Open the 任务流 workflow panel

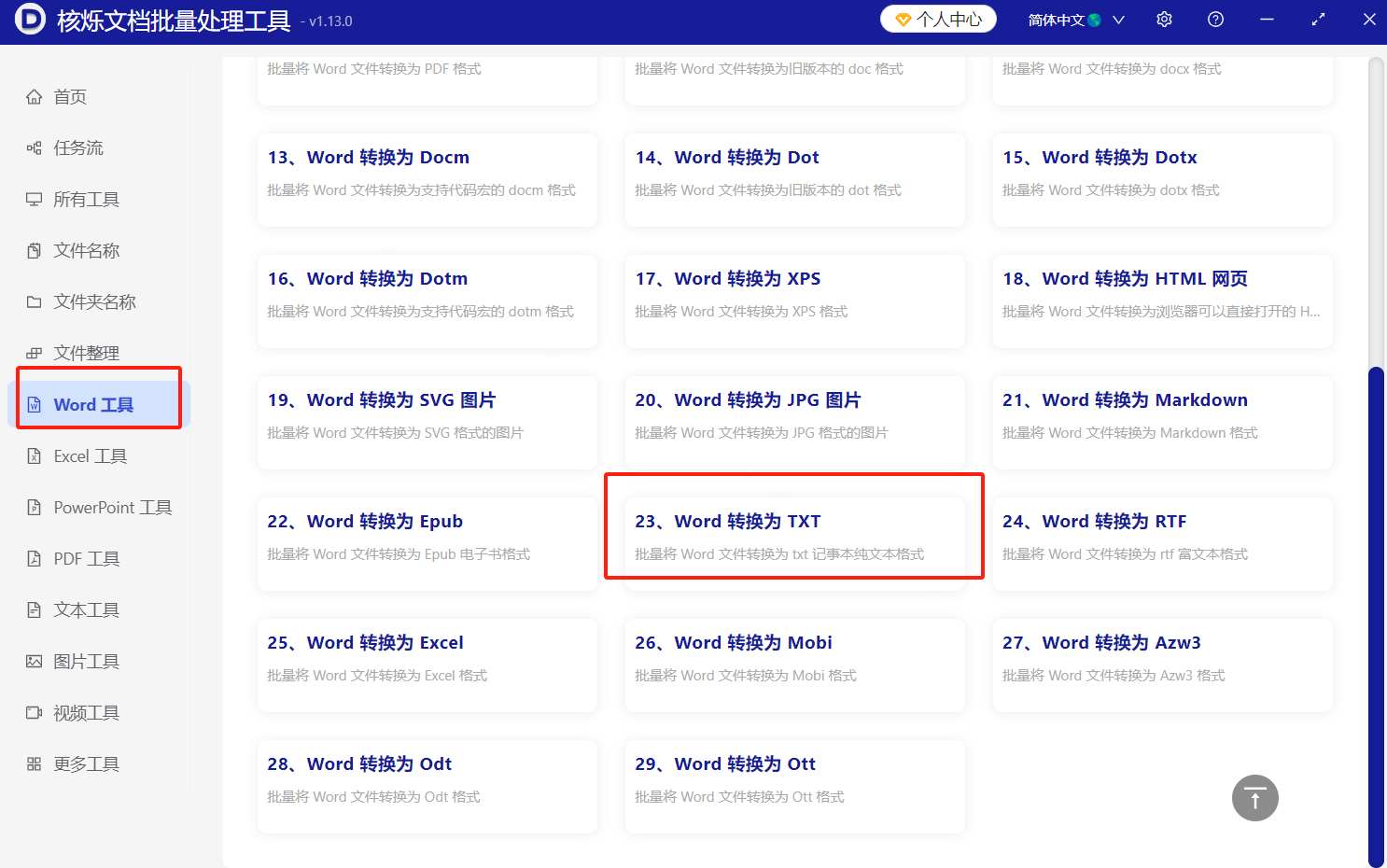[75, 147]
